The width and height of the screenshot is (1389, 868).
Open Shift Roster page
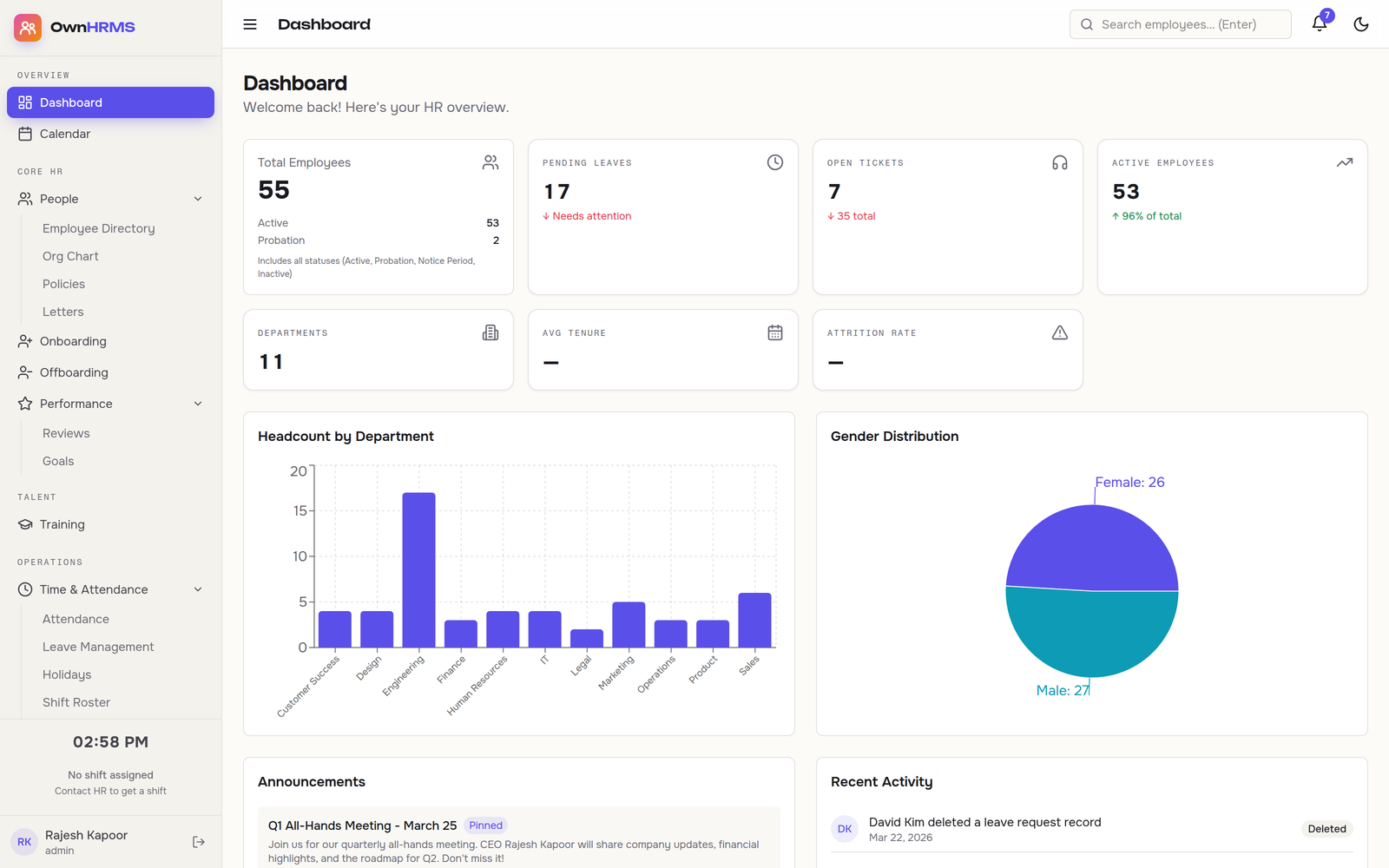pyautogui.click(x=76, y=702)
